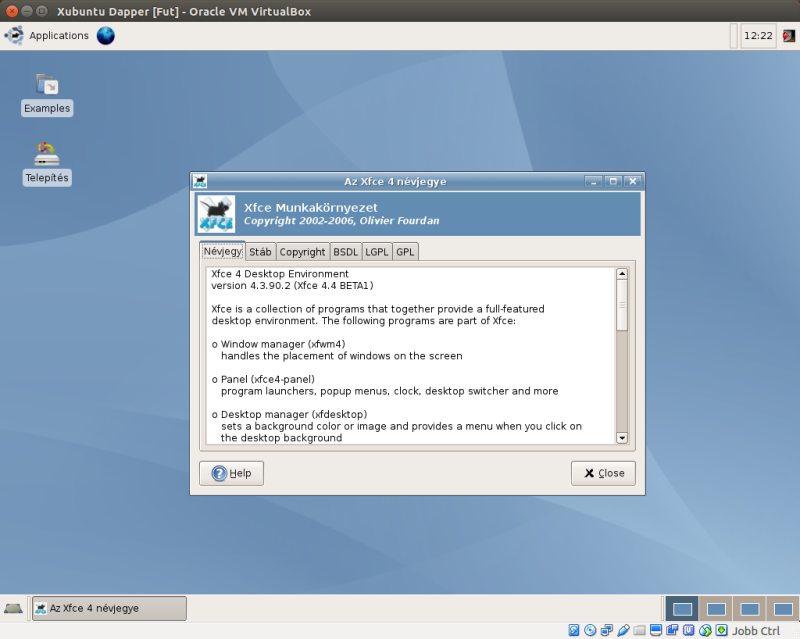Click VirtualBox shared folders status icon

pos(639,630)
